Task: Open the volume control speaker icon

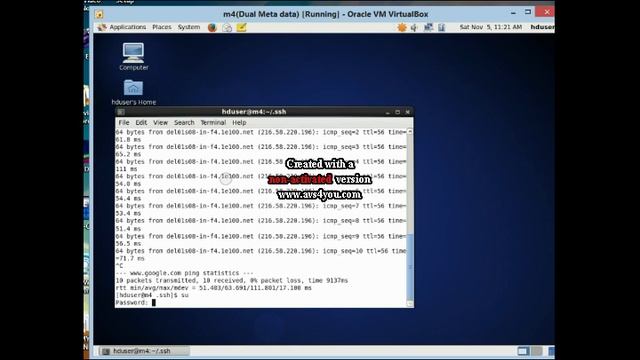Action: click(x=414, y=27)
